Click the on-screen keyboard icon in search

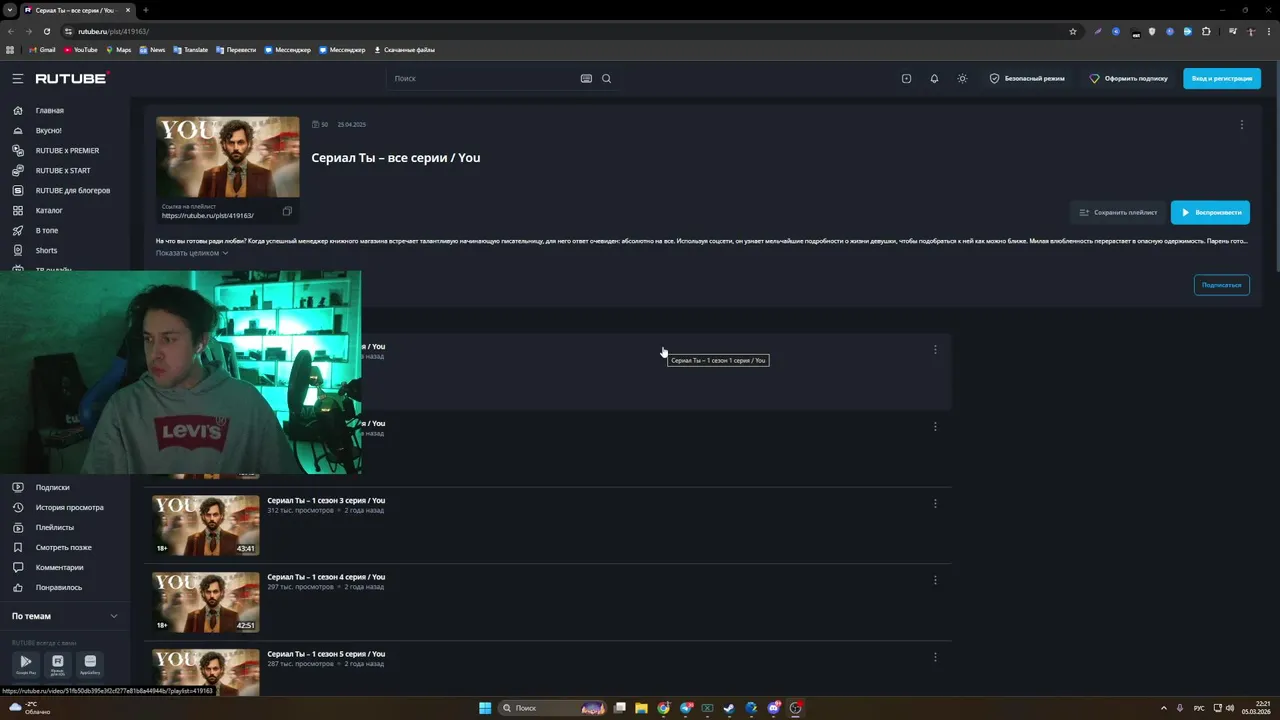tap(586, 78)
